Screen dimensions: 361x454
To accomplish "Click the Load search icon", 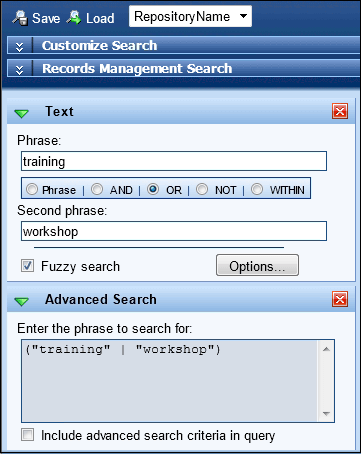I will [x=74, y=18].
